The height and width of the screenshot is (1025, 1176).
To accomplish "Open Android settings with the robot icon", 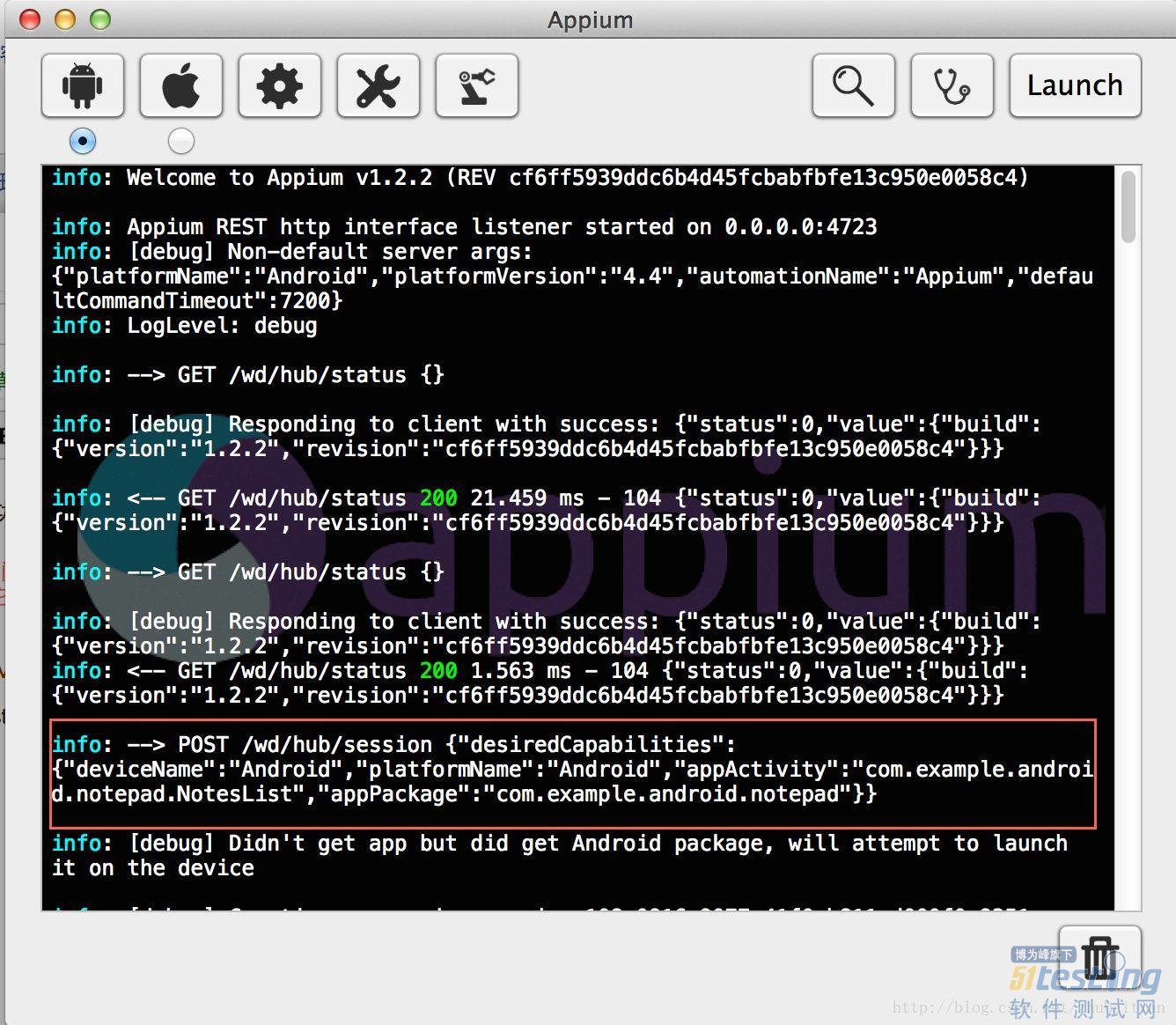I will 83,85.
